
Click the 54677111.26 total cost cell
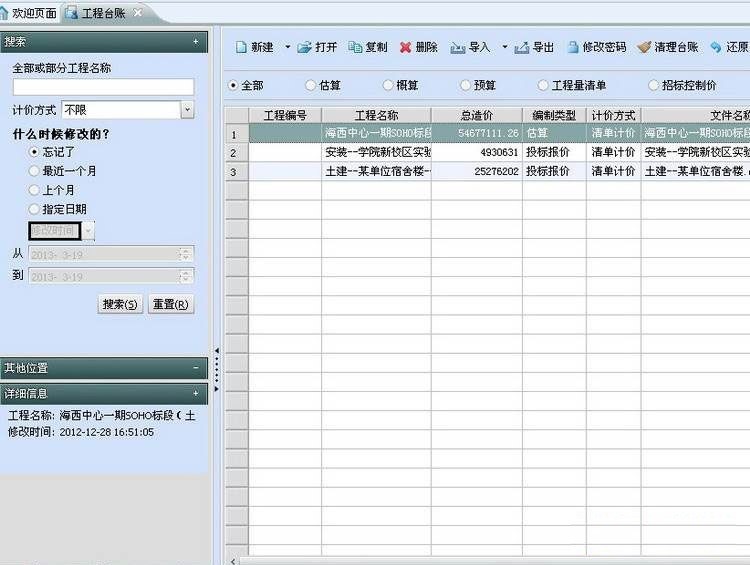[477, 133]
